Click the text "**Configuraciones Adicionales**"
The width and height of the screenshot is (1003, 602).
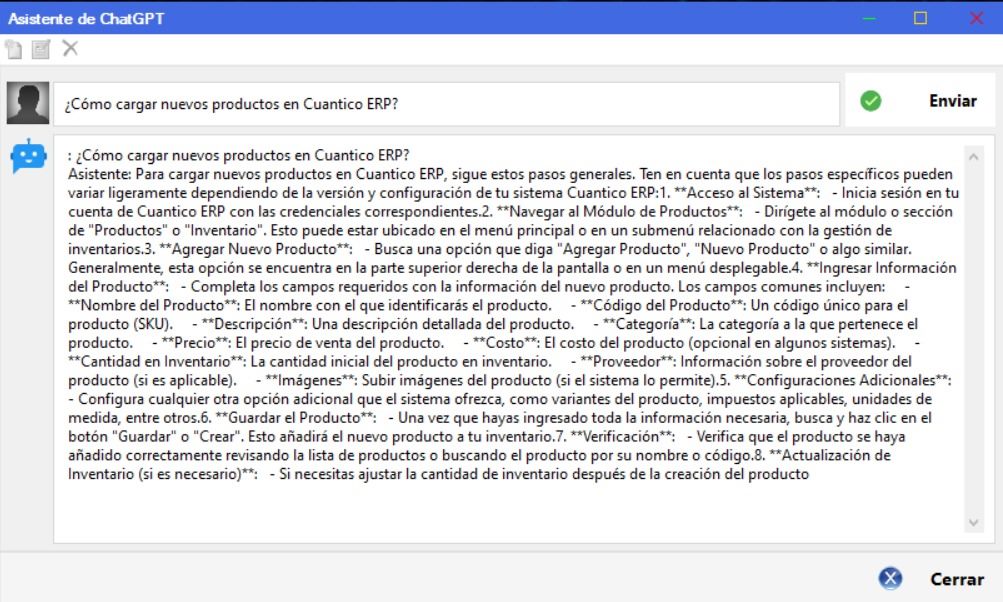click(842, 380)
